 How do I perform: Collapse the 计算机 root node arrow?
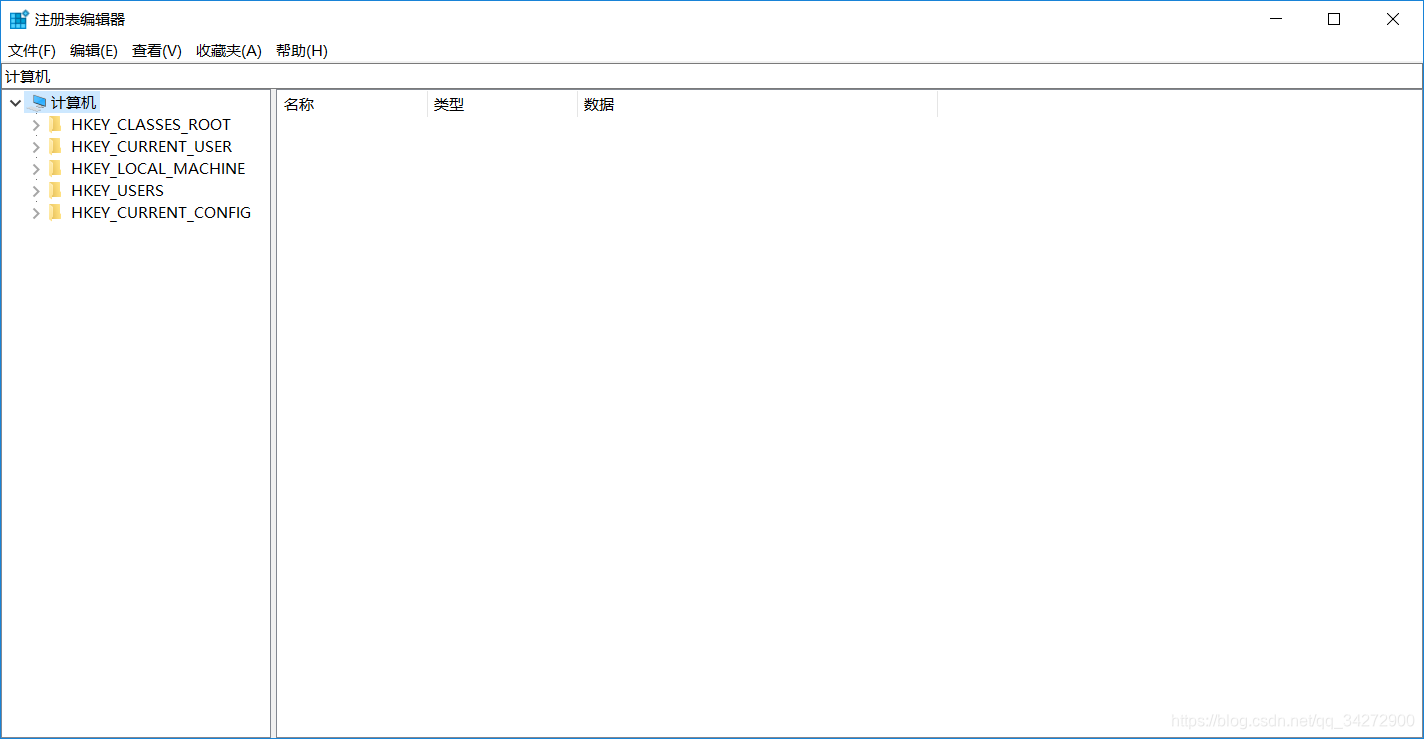[16, 103]
